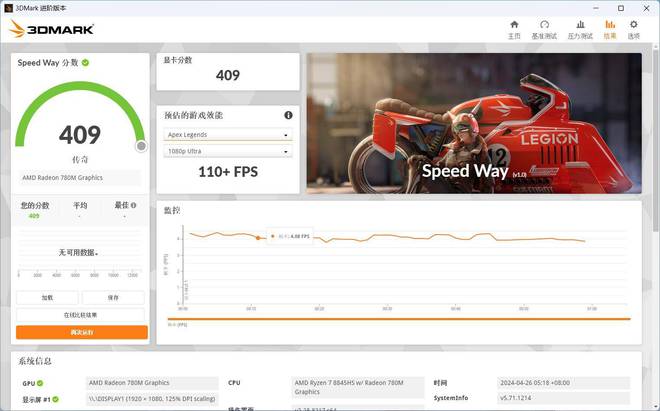The image size is (660, 411).
Task: Click the 3DMark title bar app icon
Action: 8,8
